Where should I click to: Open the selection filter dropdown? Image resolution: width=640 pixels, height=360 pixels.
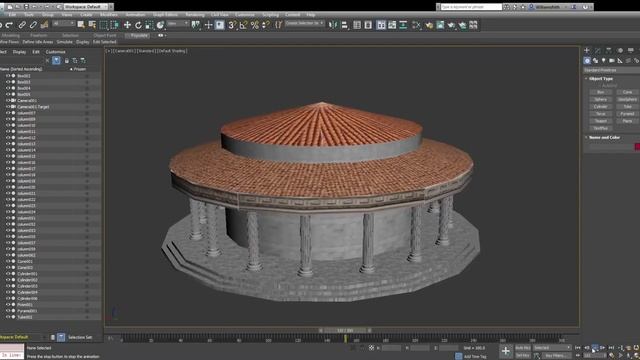[64, 24]
